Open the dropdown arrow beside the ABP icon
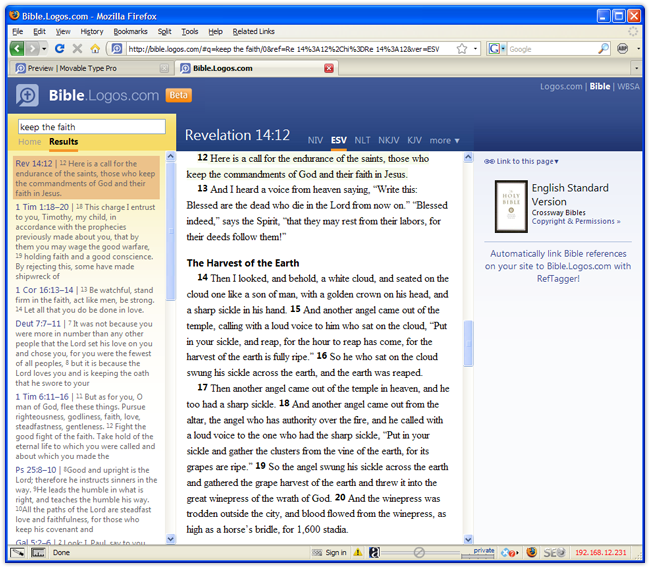This screenshot has width=650, height=568. coord(638,49)
